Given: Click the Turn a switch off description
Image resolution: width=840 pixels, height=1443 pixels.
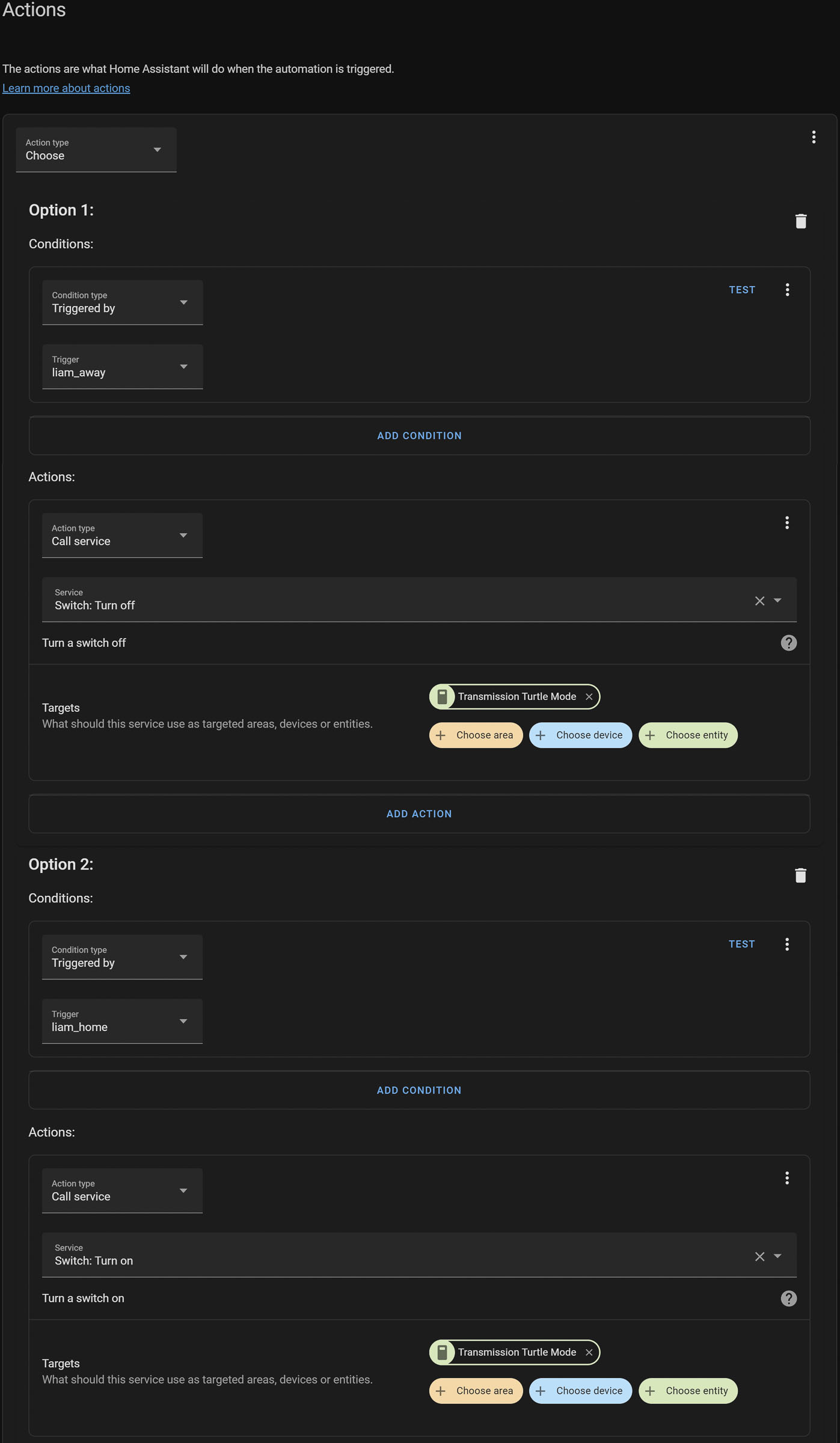Looking at the screenshot, I should click(84, 643).
